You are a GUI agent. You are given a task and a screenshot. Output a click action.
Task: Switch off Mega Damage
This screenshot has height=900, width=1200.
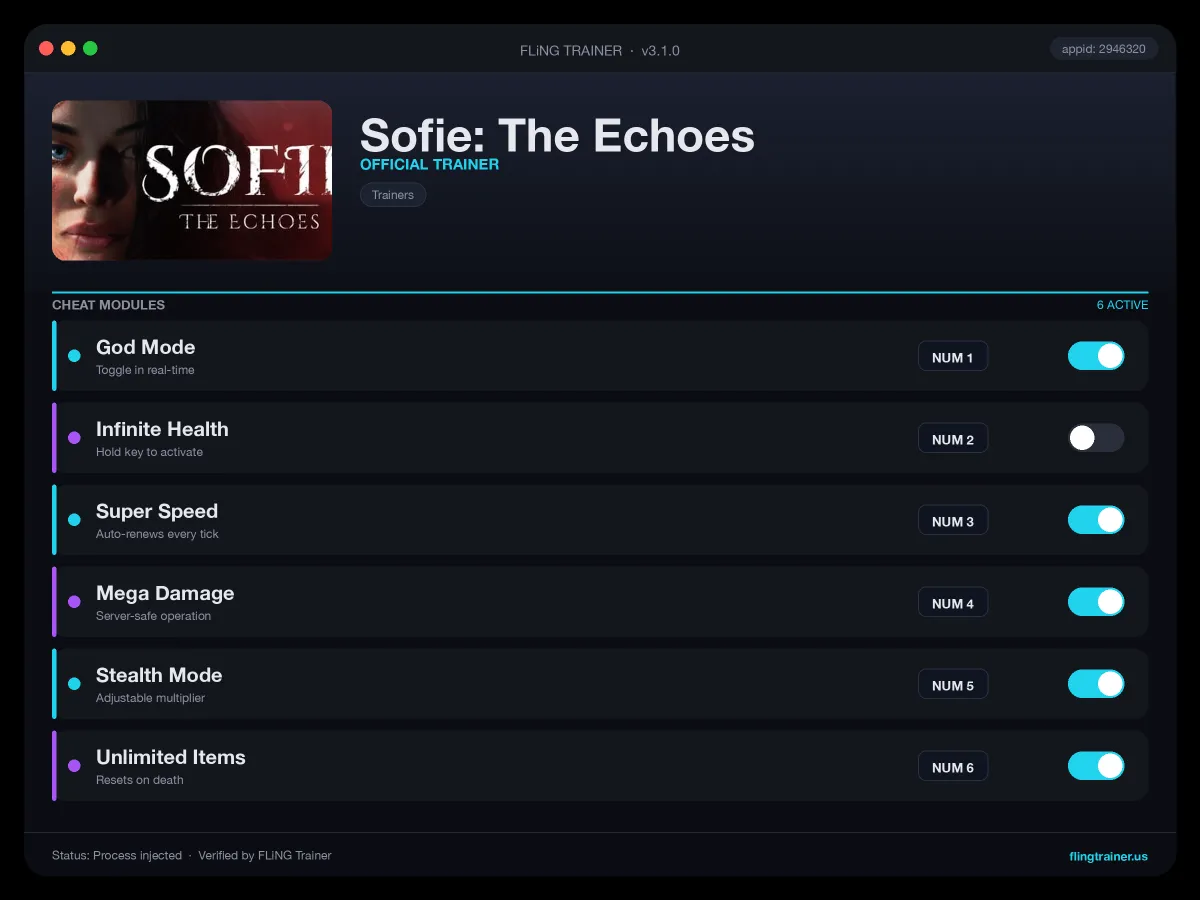point(1096,602)
